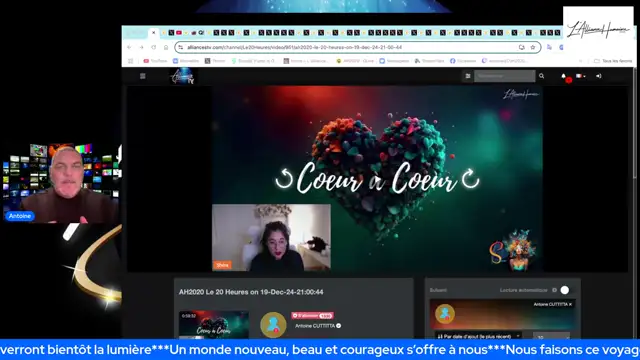The image size is (640, 360).
Task: Bookmark this page with the star icon
Action: point(533,47)
